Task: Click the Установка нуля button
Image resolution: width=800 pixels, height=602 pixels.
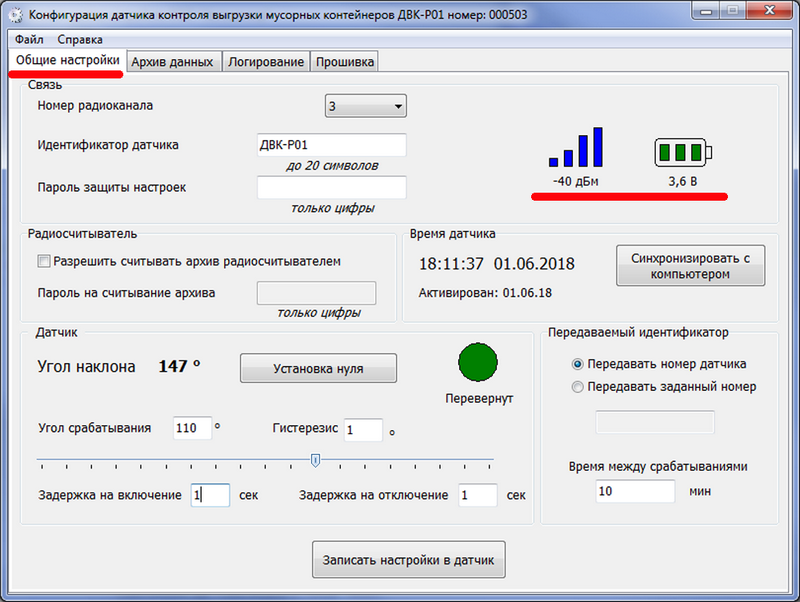Action: tap(318, 368)
